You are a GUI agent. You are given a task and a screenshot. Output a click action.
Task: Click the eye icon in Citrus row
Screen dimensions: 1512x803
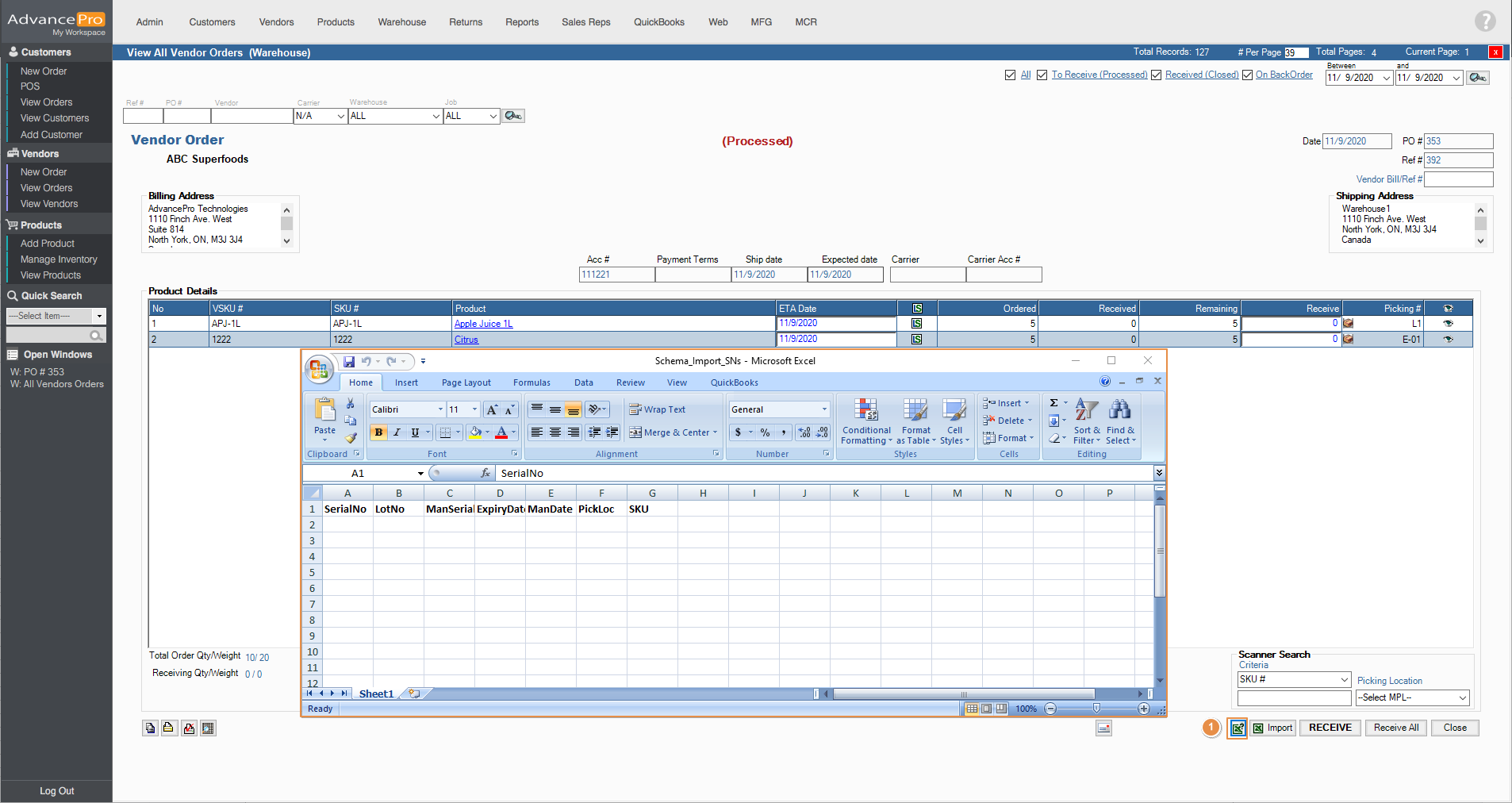click(1448, 340)
